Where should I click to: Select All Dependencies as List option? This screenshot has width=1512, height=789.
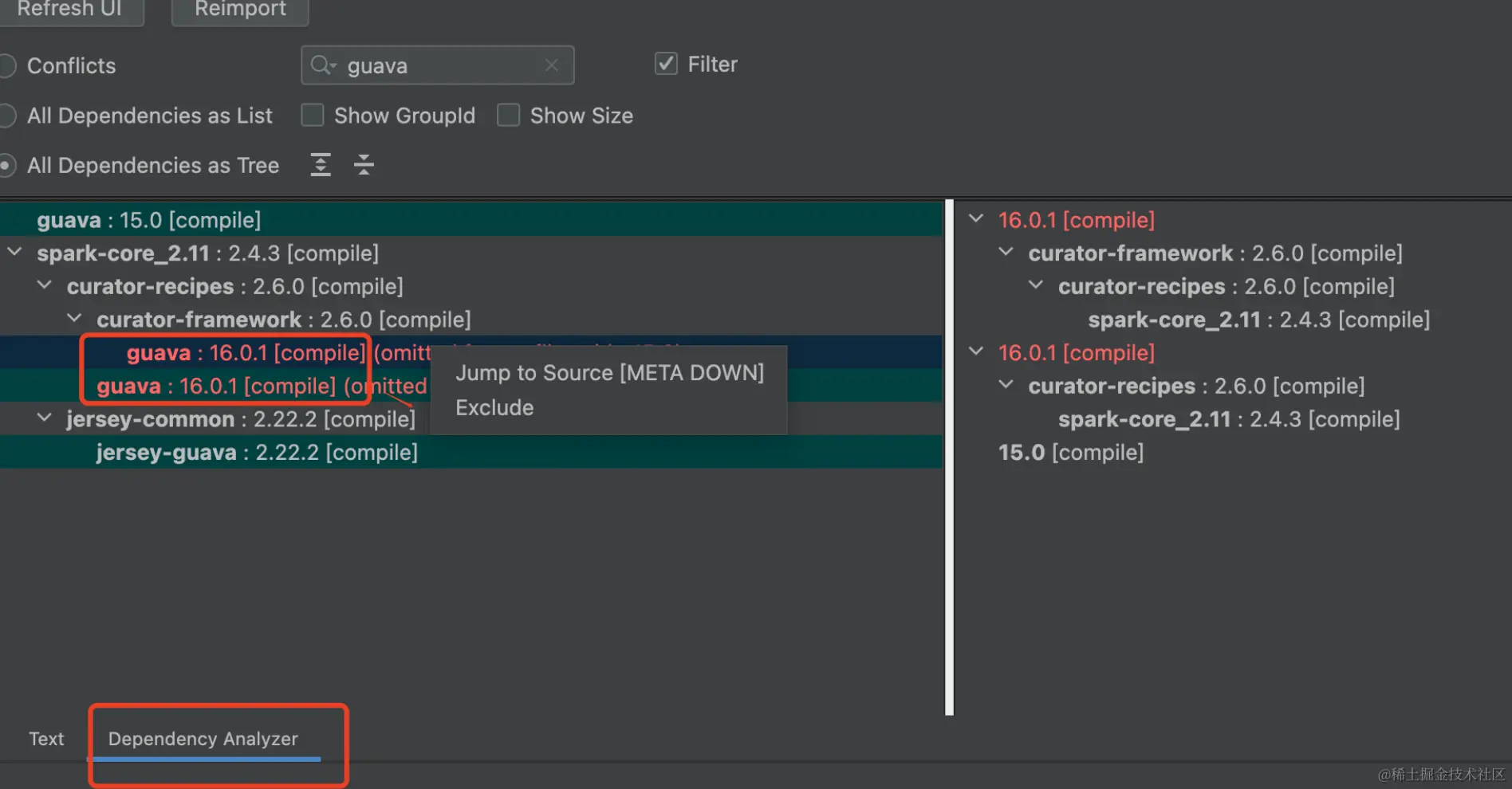(8, 116)
